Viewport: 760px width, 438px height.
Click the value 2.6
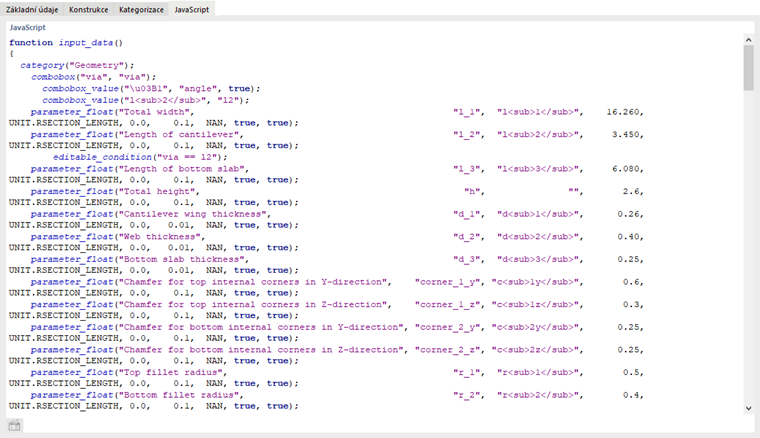click(631, 191)
